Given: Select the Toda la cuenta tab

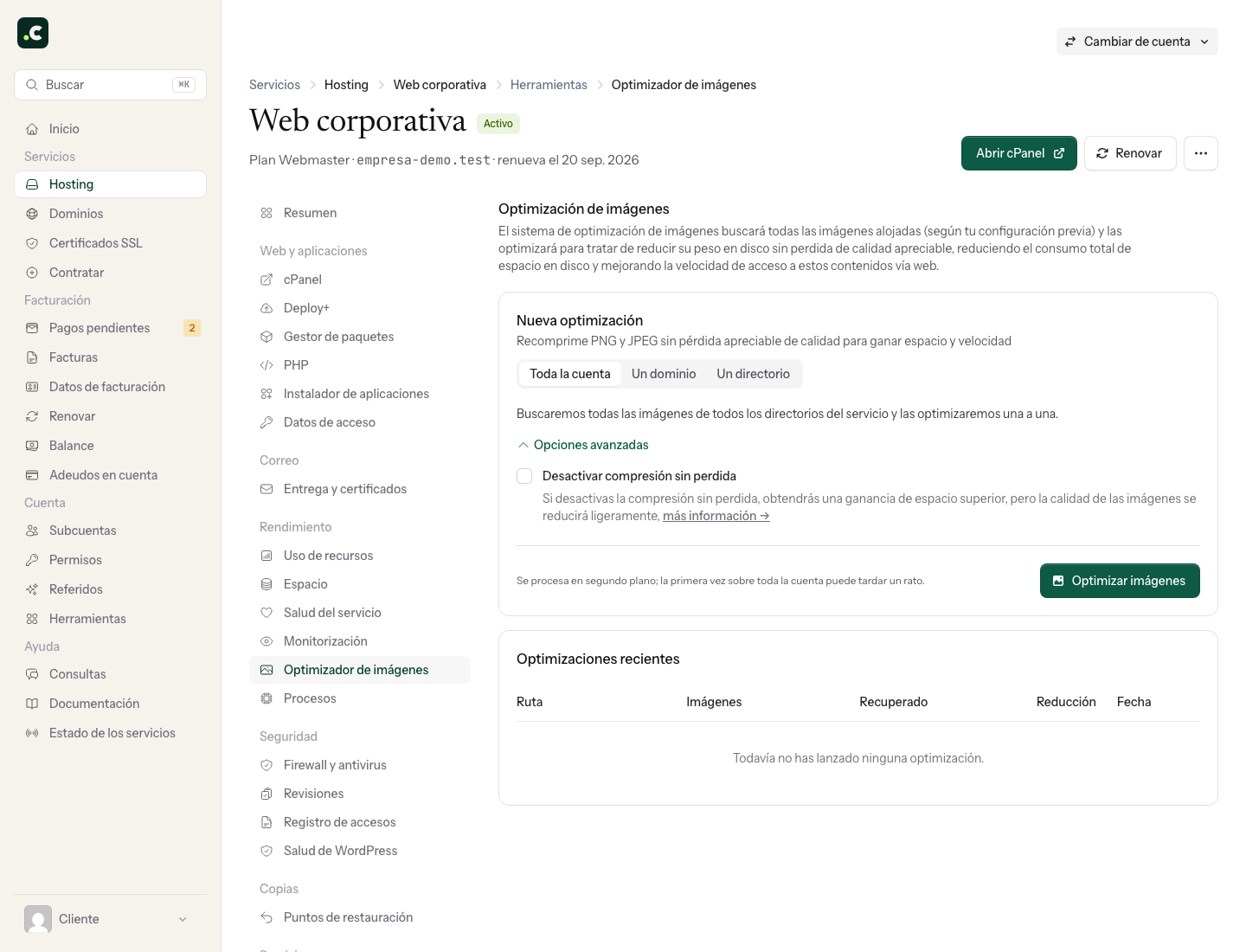Looking at the screenshot, I should point(570,374).
